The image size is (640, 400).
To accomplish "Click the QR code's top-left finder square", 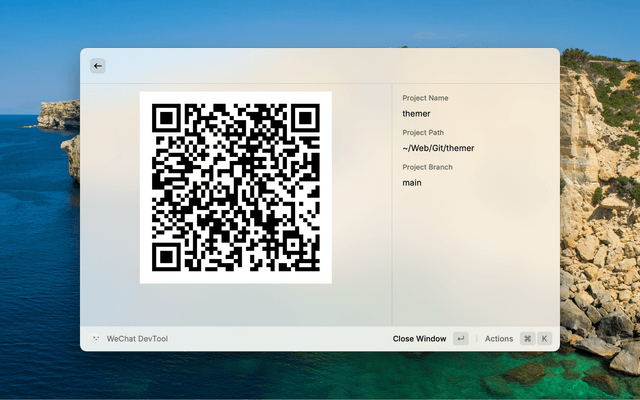I will tap(167, 118).
